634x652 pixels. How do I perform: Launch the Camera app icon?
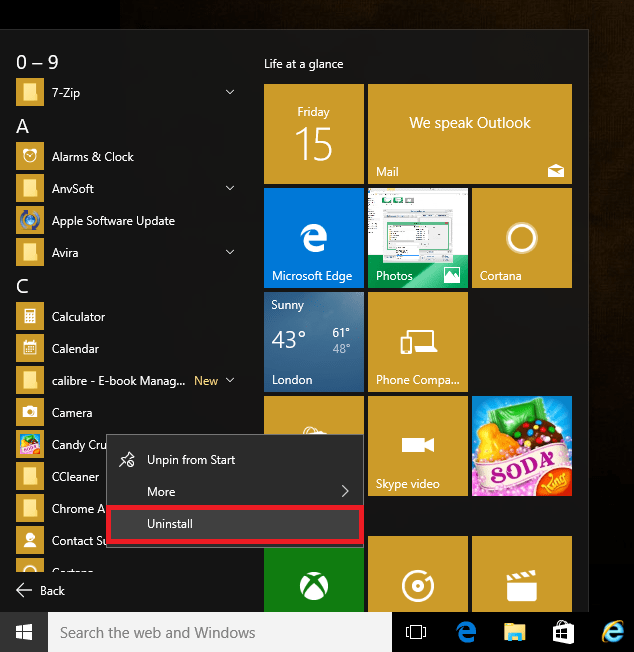pyautogui.click(x=30, y=412)
